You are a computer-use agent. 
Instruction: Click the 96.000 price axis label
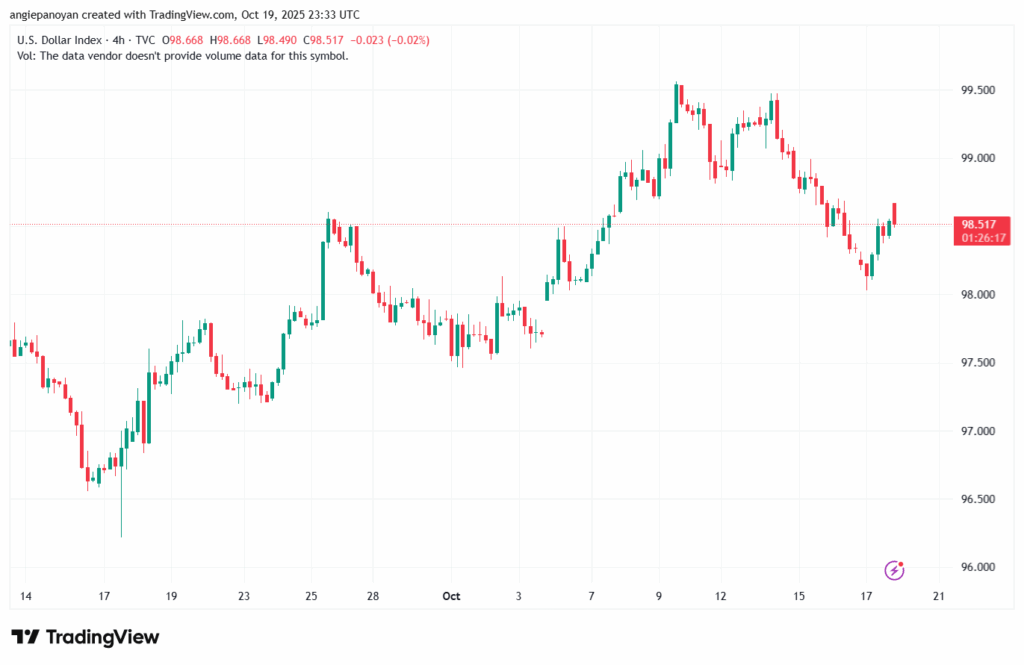[x=977, y=567]
